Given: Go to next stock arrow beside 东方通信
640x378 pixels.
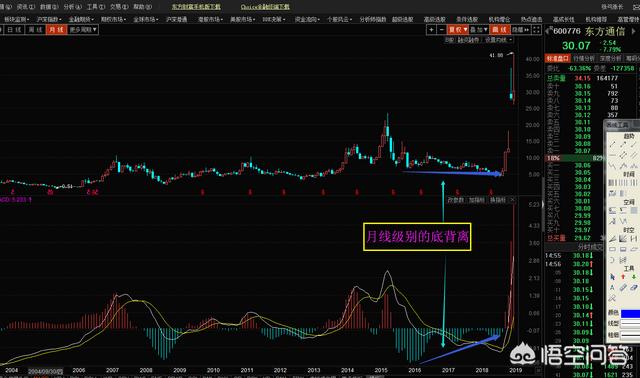Looking at the screenshot, I should 634,31.
